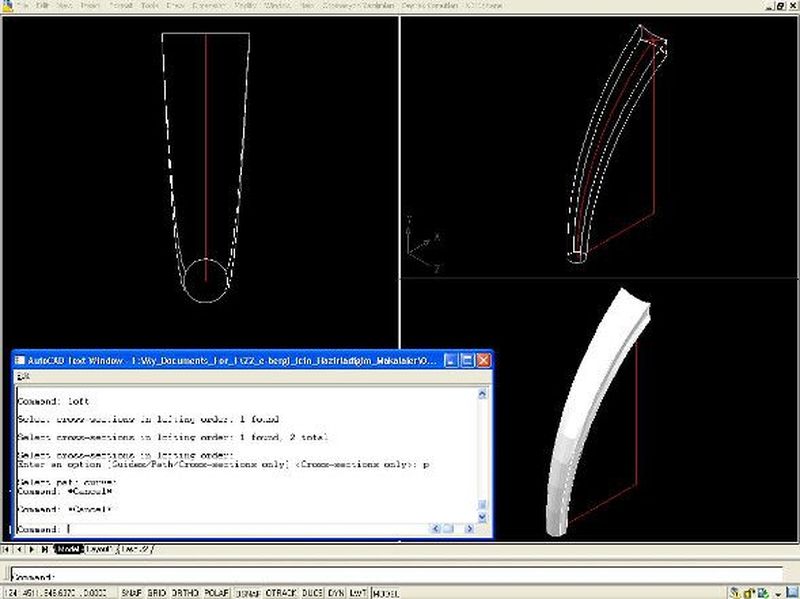Screen dimensions: 800x599
Task: Click the MODEL space button in status bar
Action: pyautogui.click(x=386, y=593)
